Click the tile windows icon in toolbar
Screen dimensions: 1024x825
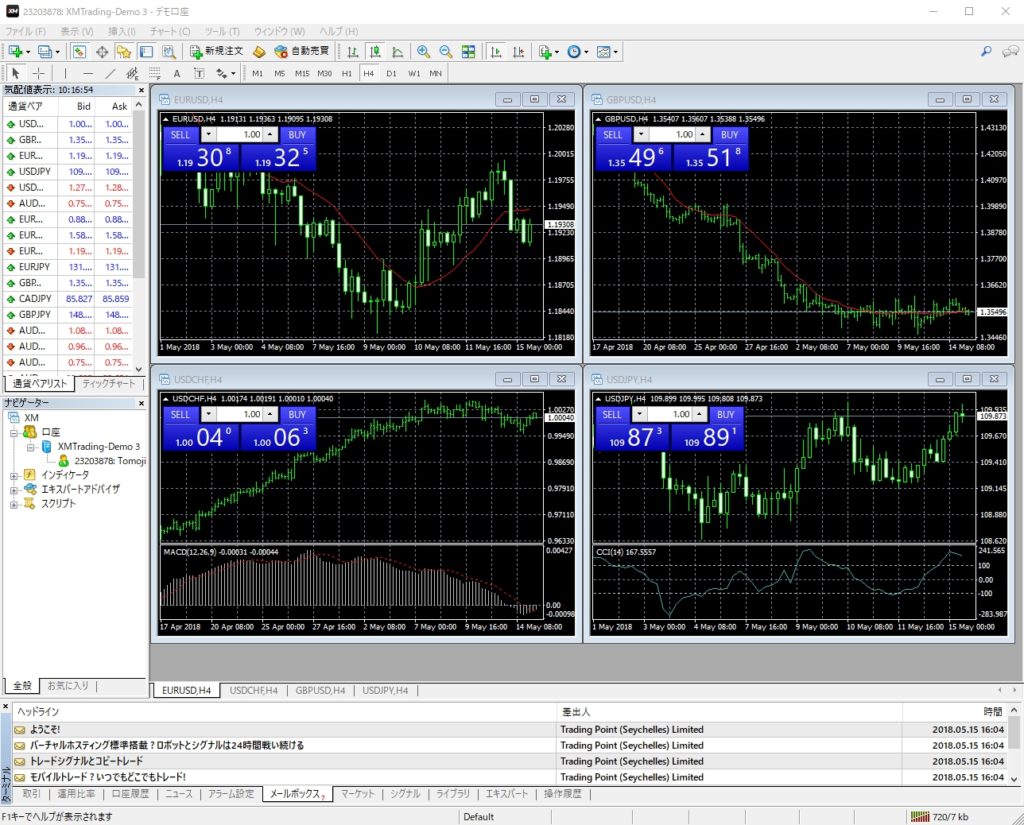pos(468,51)
